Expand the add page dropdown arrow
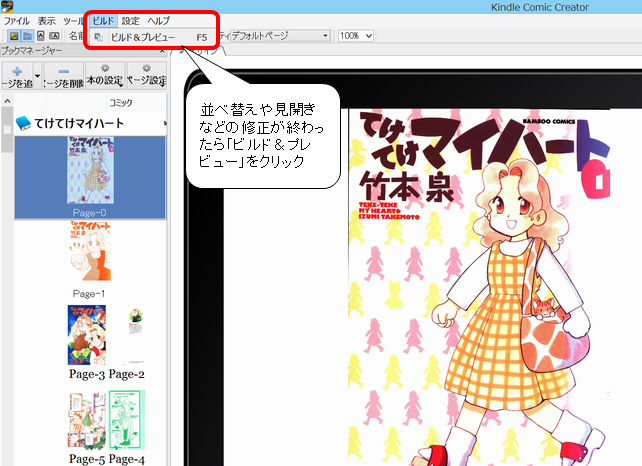Screen dimensions: 642x466 (x=37, y=76)
